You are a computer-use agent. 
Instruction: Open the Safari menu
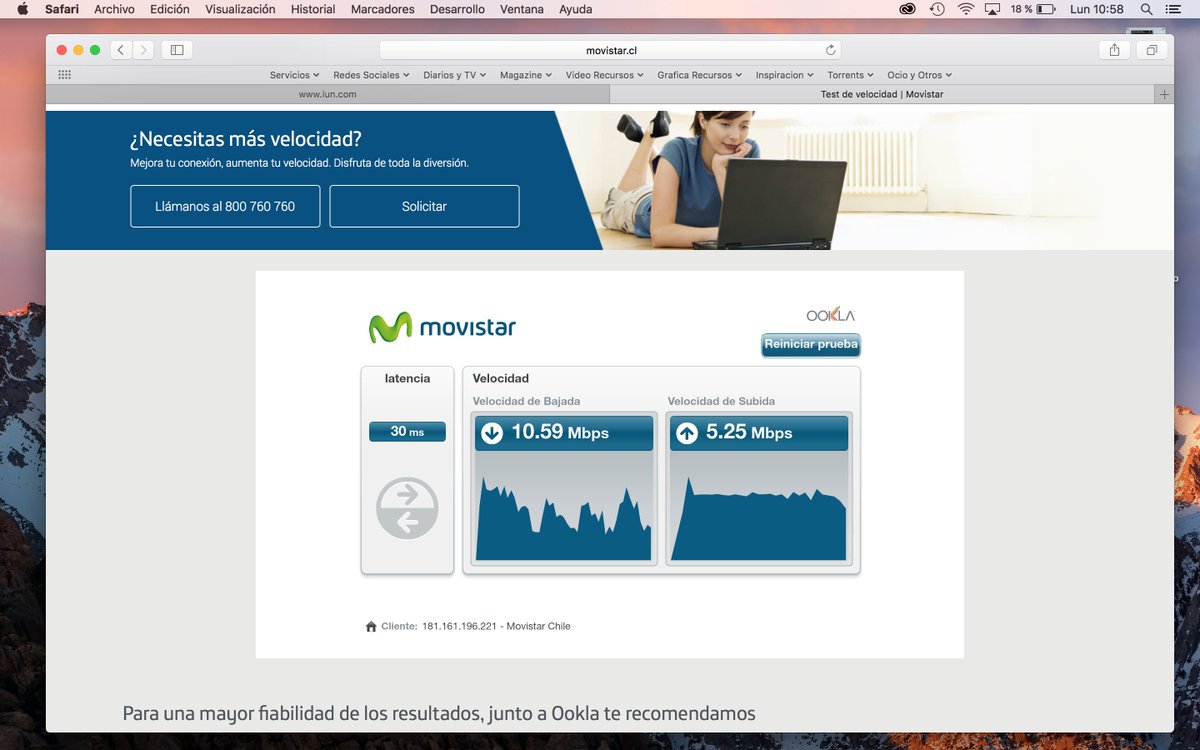tap(62, 9)
